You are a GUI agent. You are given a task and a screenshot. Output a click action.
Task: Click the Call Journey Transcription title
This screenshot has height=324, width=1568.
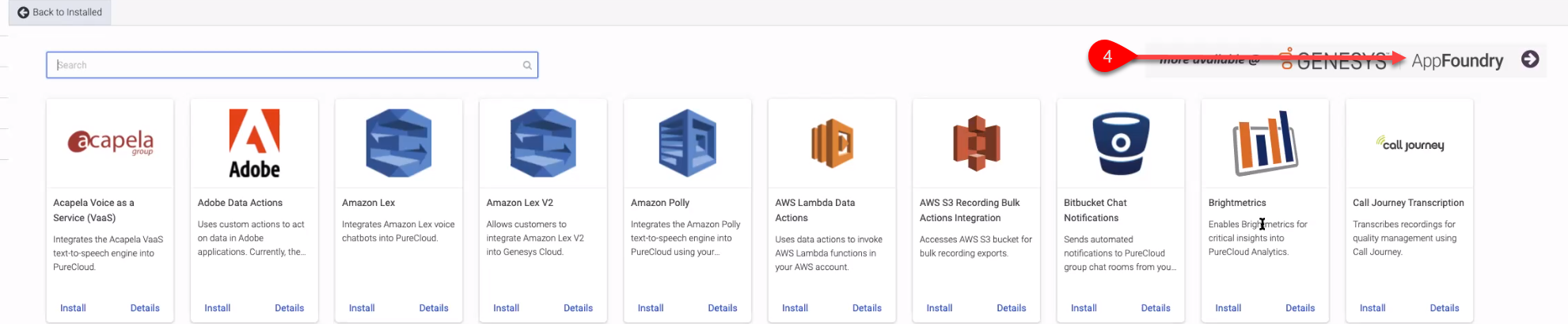coord(1408,203)
